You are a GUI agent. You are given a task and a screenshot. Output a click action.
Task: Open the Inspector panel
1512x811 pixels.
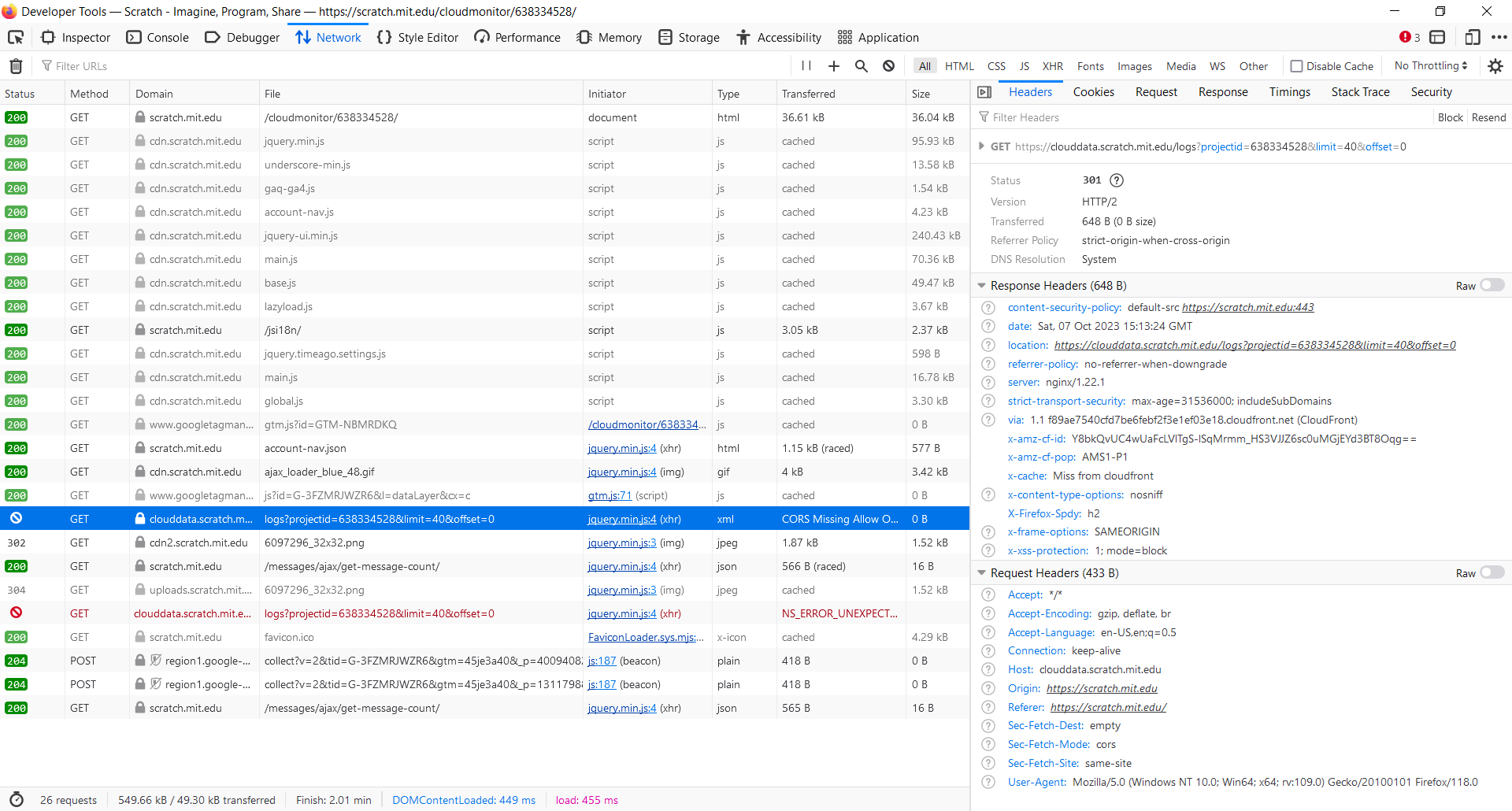point(76,37)
